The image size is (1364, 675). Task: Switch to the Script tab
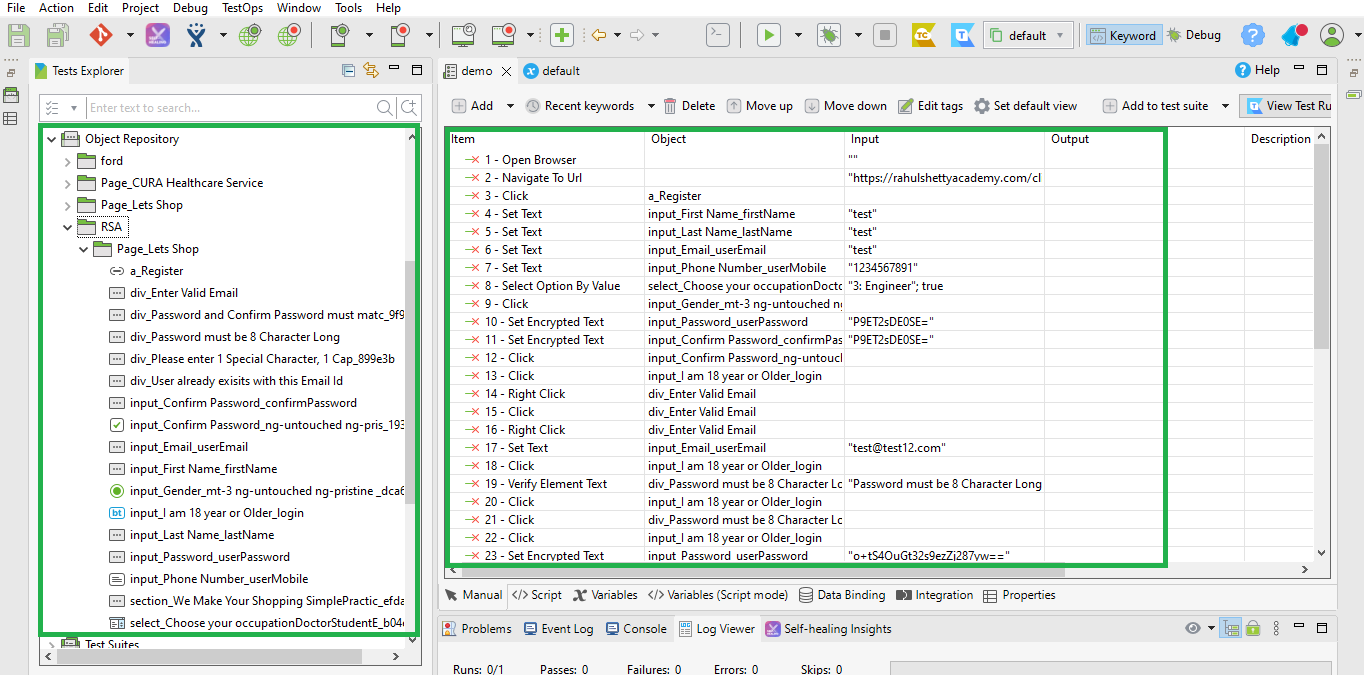coord(536,595)
